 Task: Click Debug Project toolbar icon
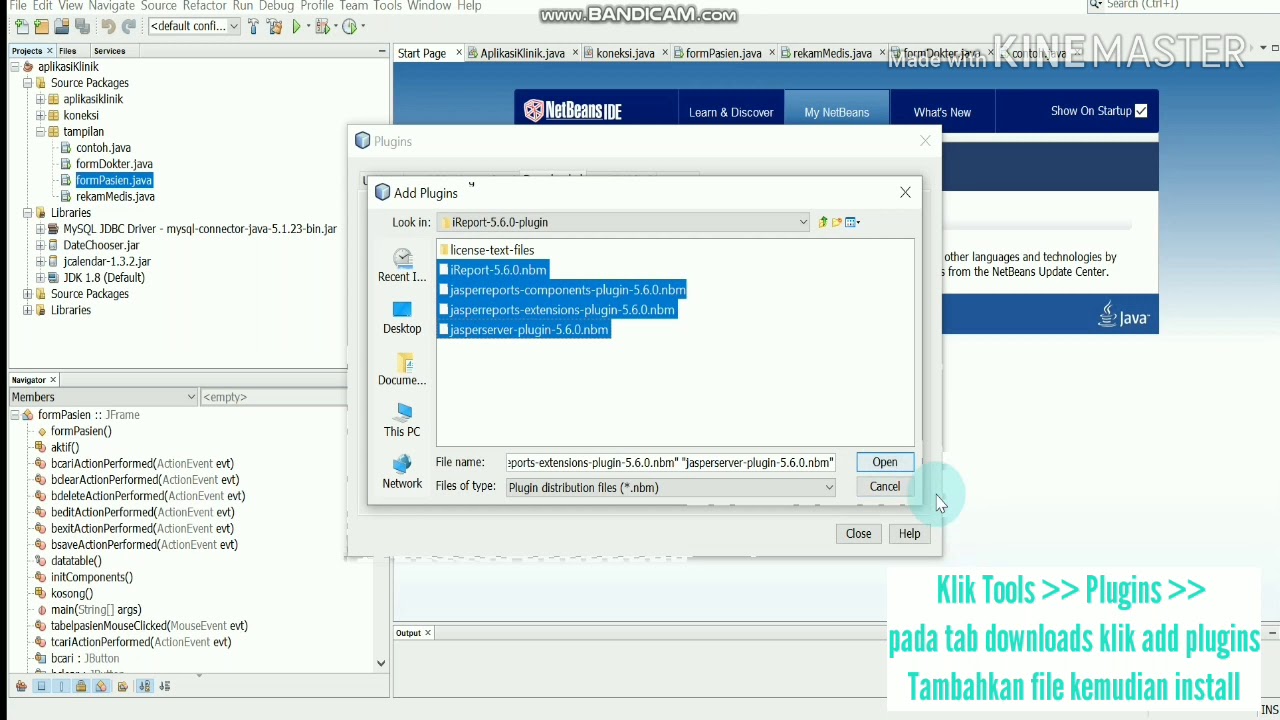click(322, 27)
